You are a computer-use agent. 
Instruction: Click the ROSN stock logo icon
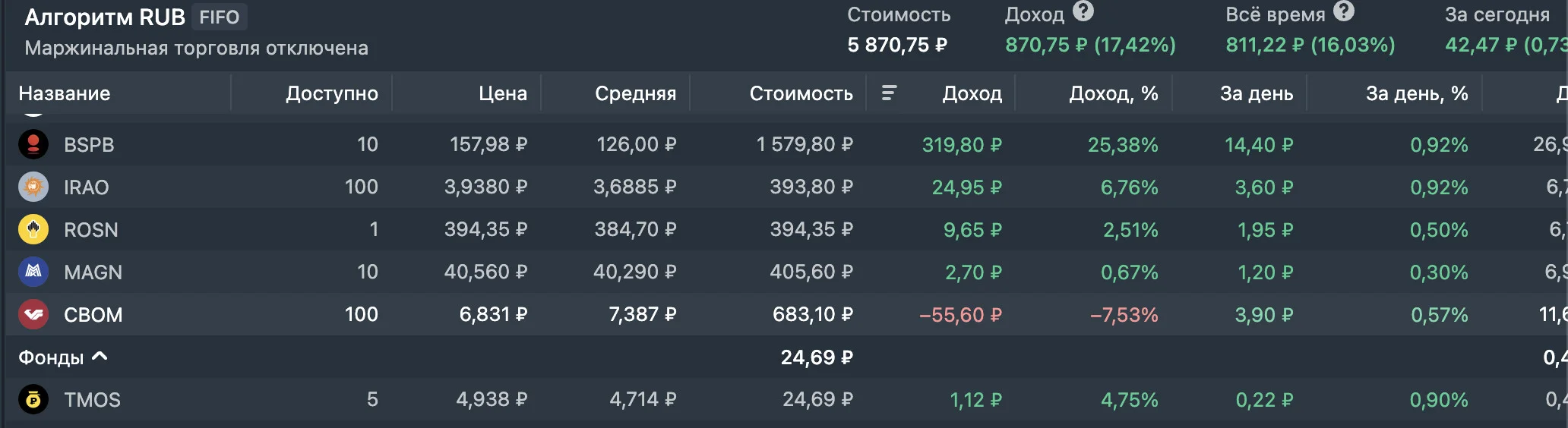click(x=33, y=229)
